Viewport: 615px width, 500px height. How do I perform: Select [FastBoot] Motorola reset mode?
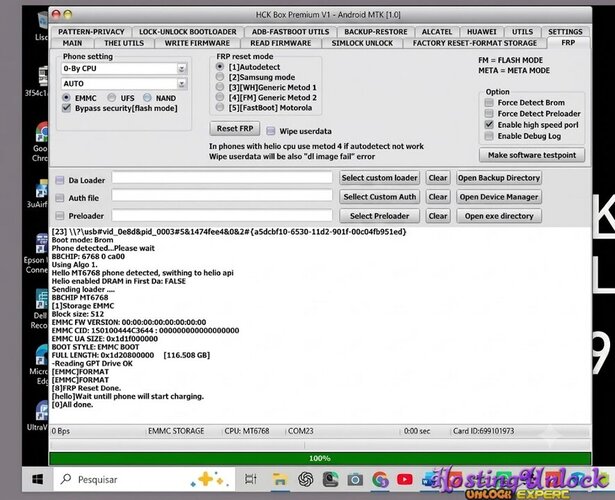(220, 107)
